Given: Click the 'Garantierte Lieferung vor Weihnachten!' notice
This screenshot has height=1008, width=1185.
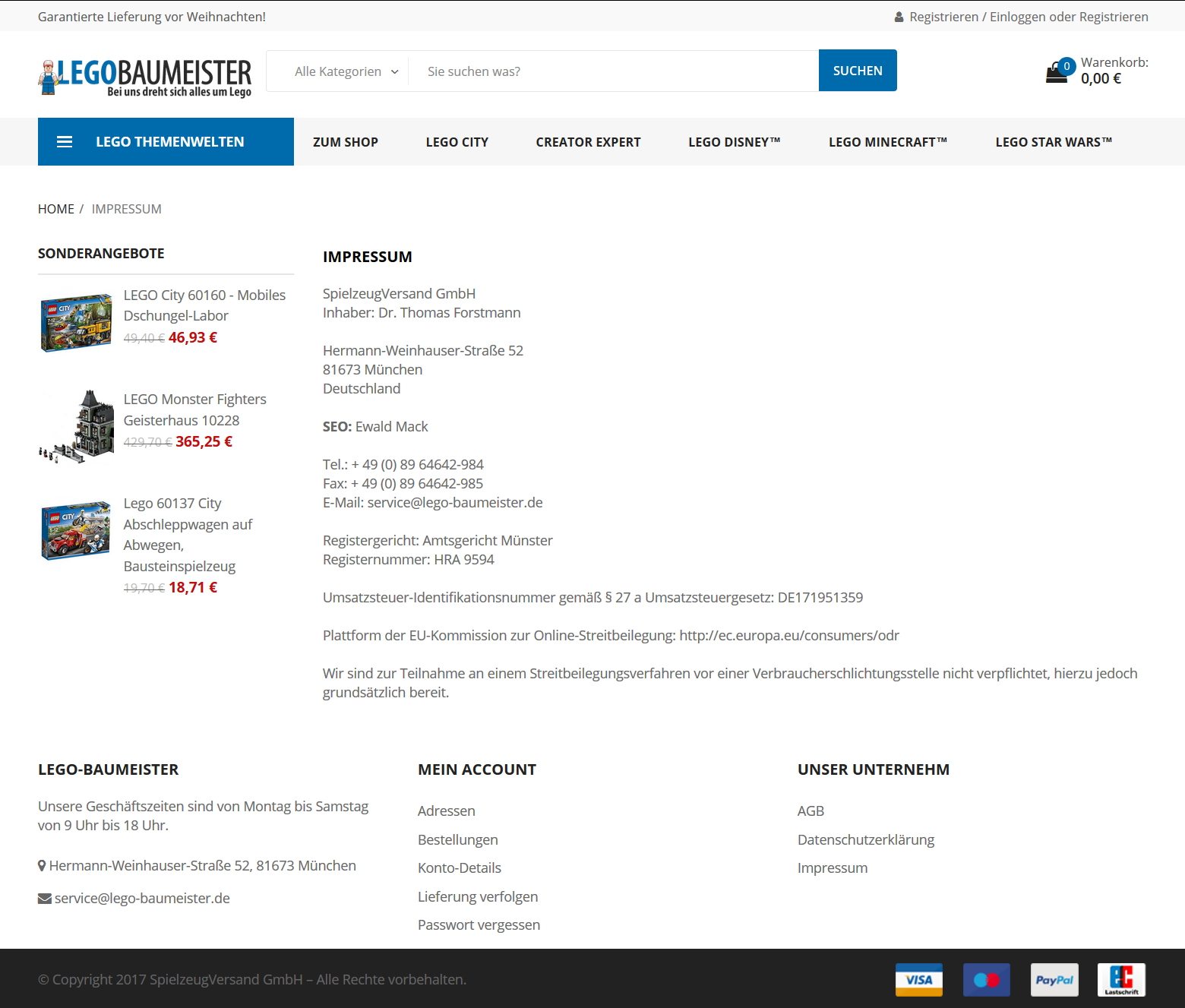Looking at the screenshot, I should pyautogui.click(x=152, y=17).
